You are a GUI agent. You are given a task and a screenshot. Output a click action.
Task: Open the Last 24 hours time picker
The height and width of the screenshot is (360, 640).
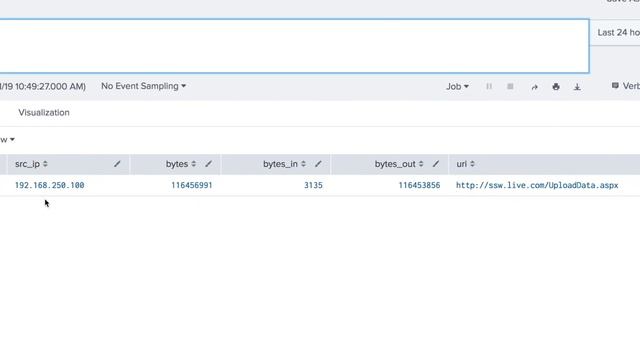615,33
